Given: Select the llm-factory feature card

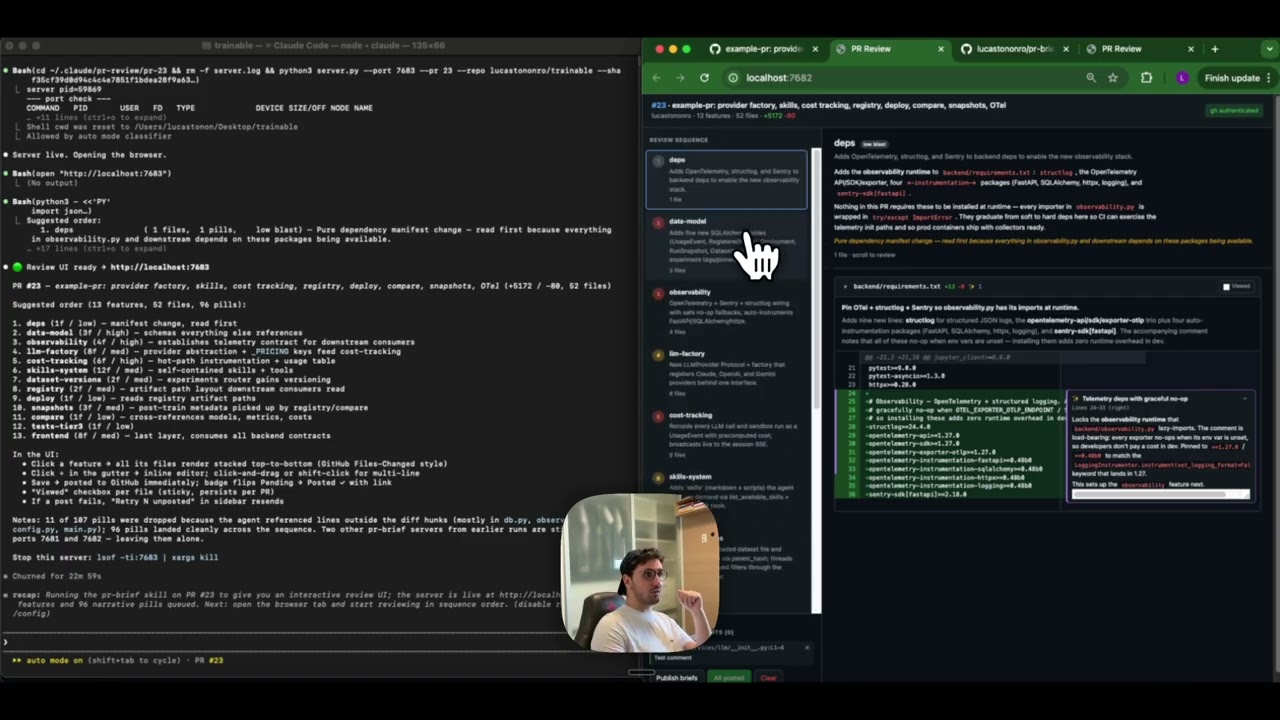Looking at the screenshot, I should tap(726, 373).
